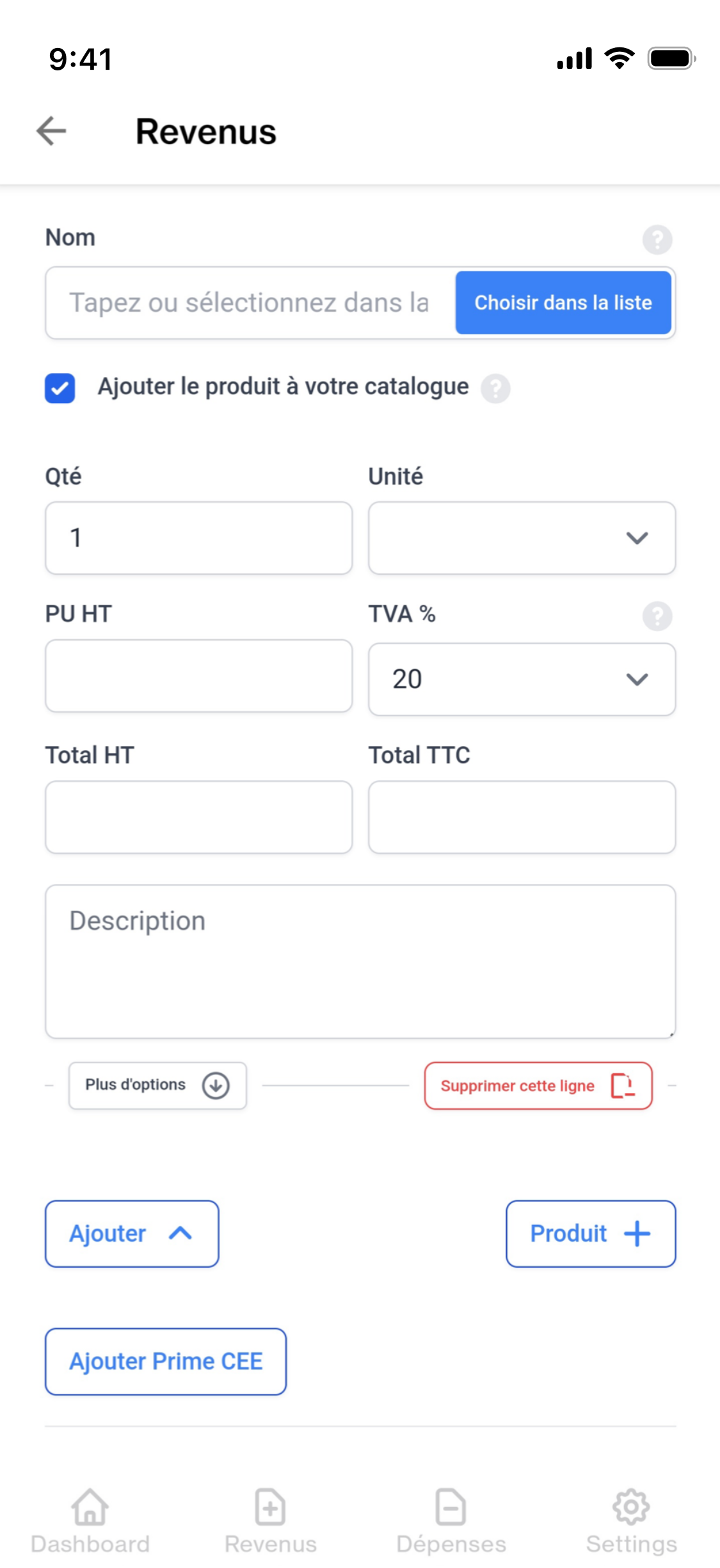Image resolution: width=720 pixels, height=1568 pixels.
Task: Tap the back arrow to leave Revenus
Action: [51, 132]
